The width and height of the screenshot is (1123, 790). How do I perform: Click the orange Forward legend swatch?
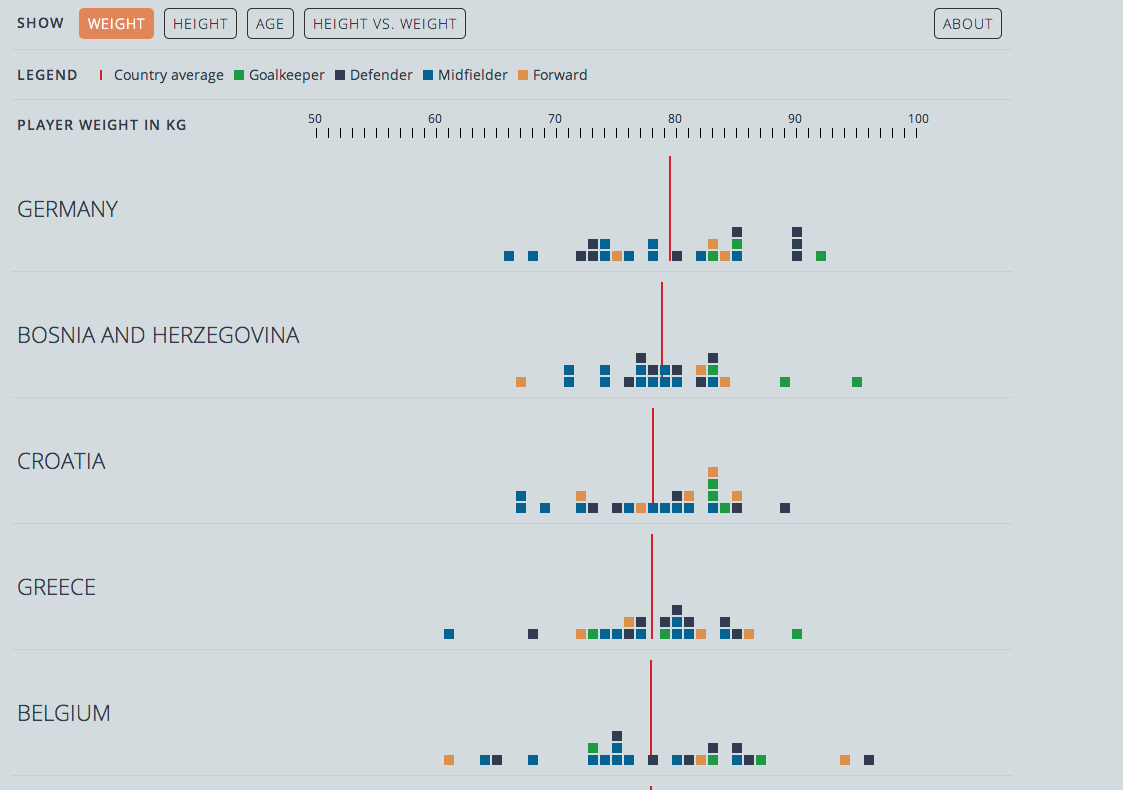523,75
